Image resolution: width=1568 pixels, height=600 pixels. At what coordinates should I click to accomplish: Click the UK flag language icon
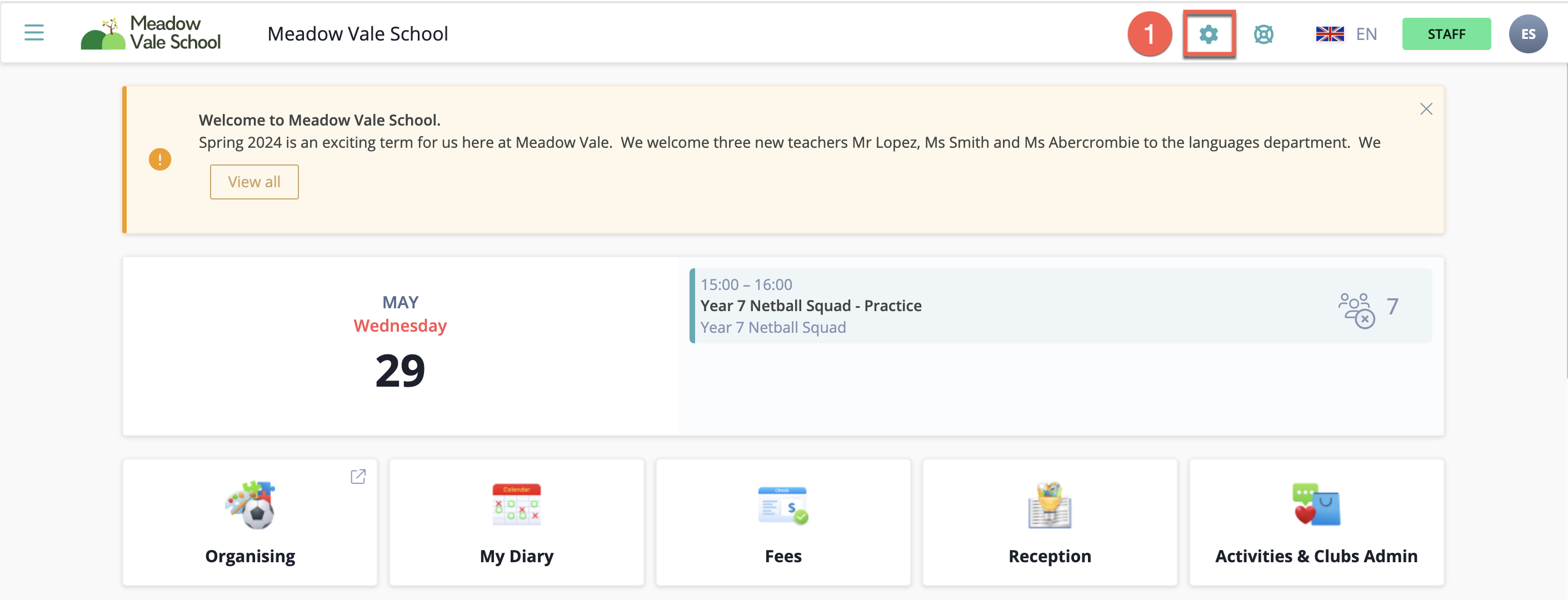pos(1330,34)
